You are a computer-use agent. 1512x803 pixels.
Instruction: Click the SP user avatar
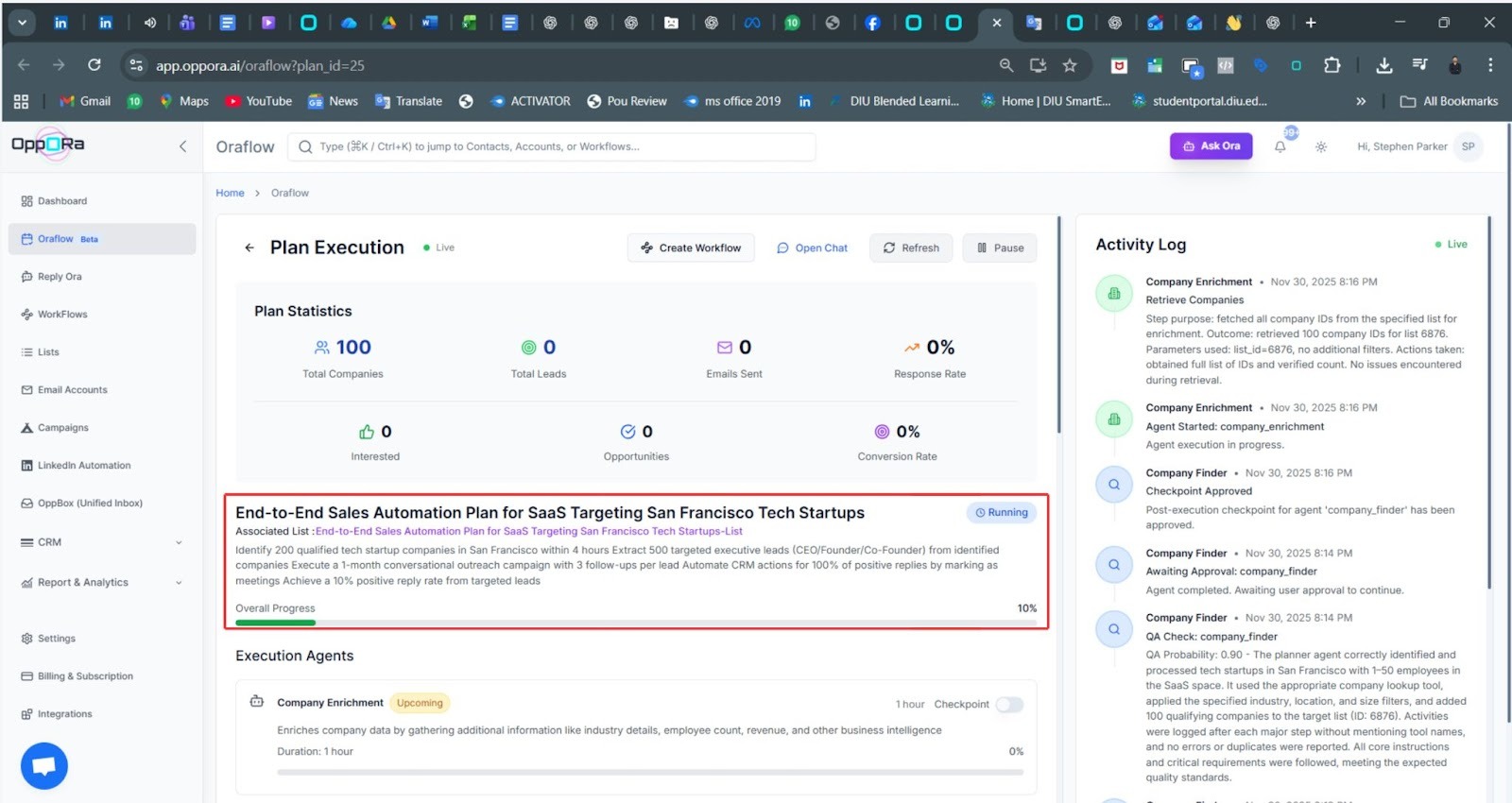click(1468, 146)
